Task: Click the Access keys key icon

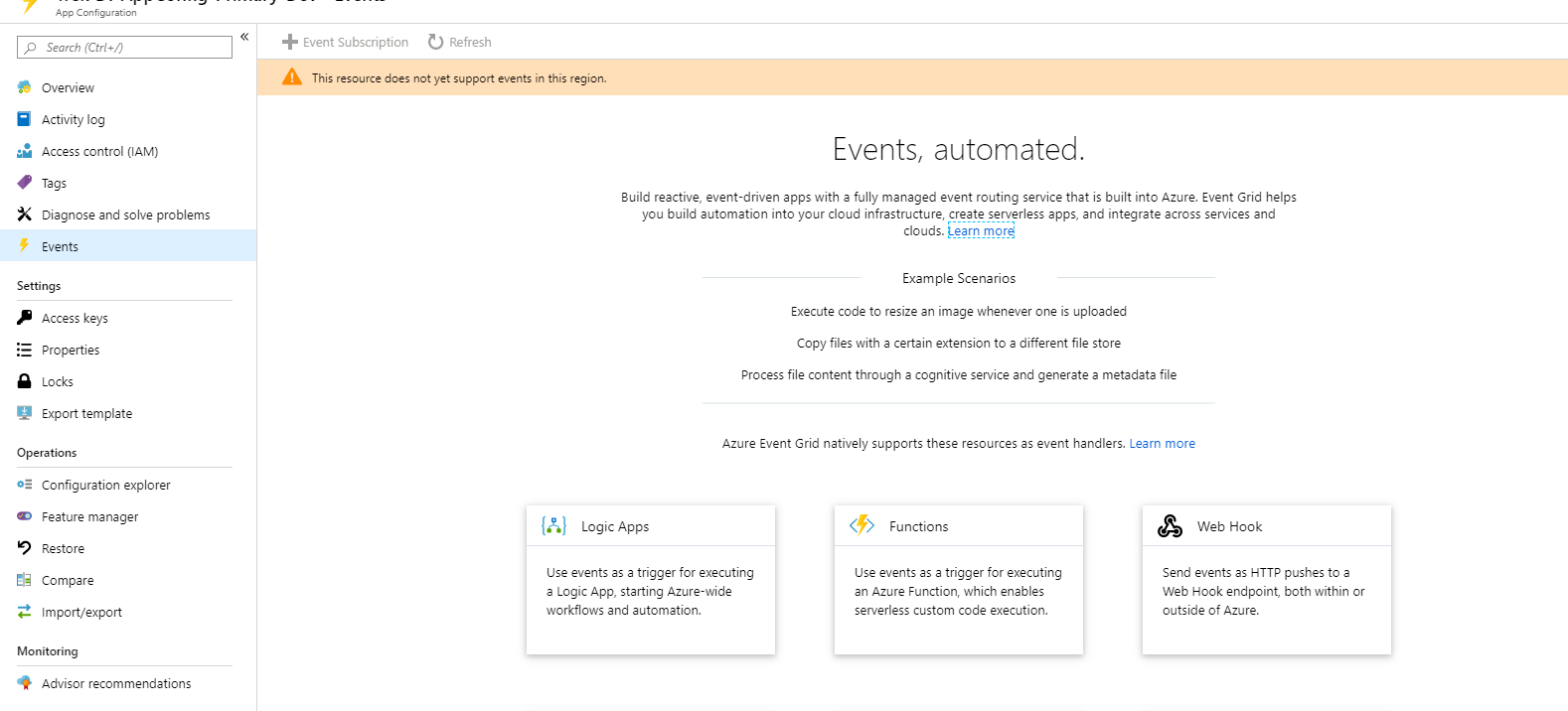Action: click(25, 318)
